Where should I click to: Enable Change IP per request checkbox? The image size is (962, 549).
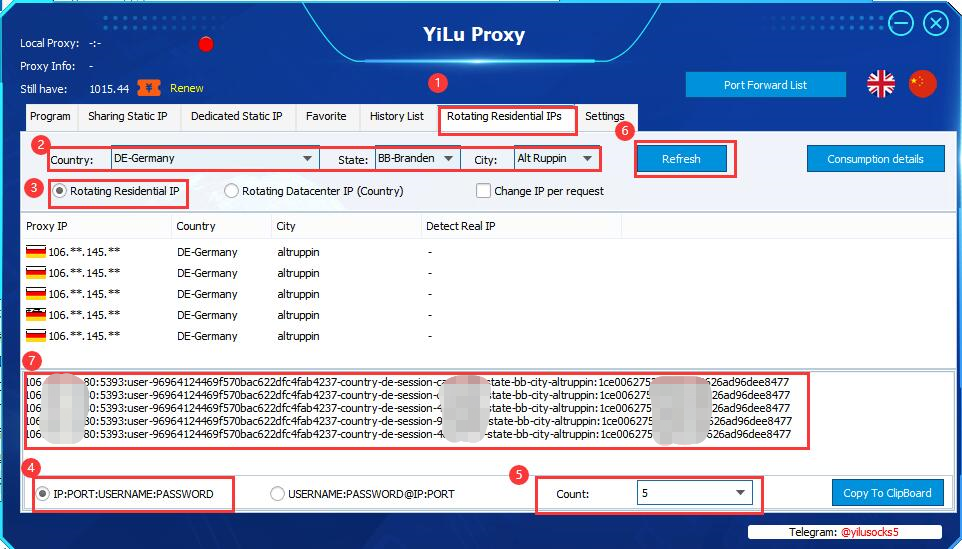coord(483,191)
